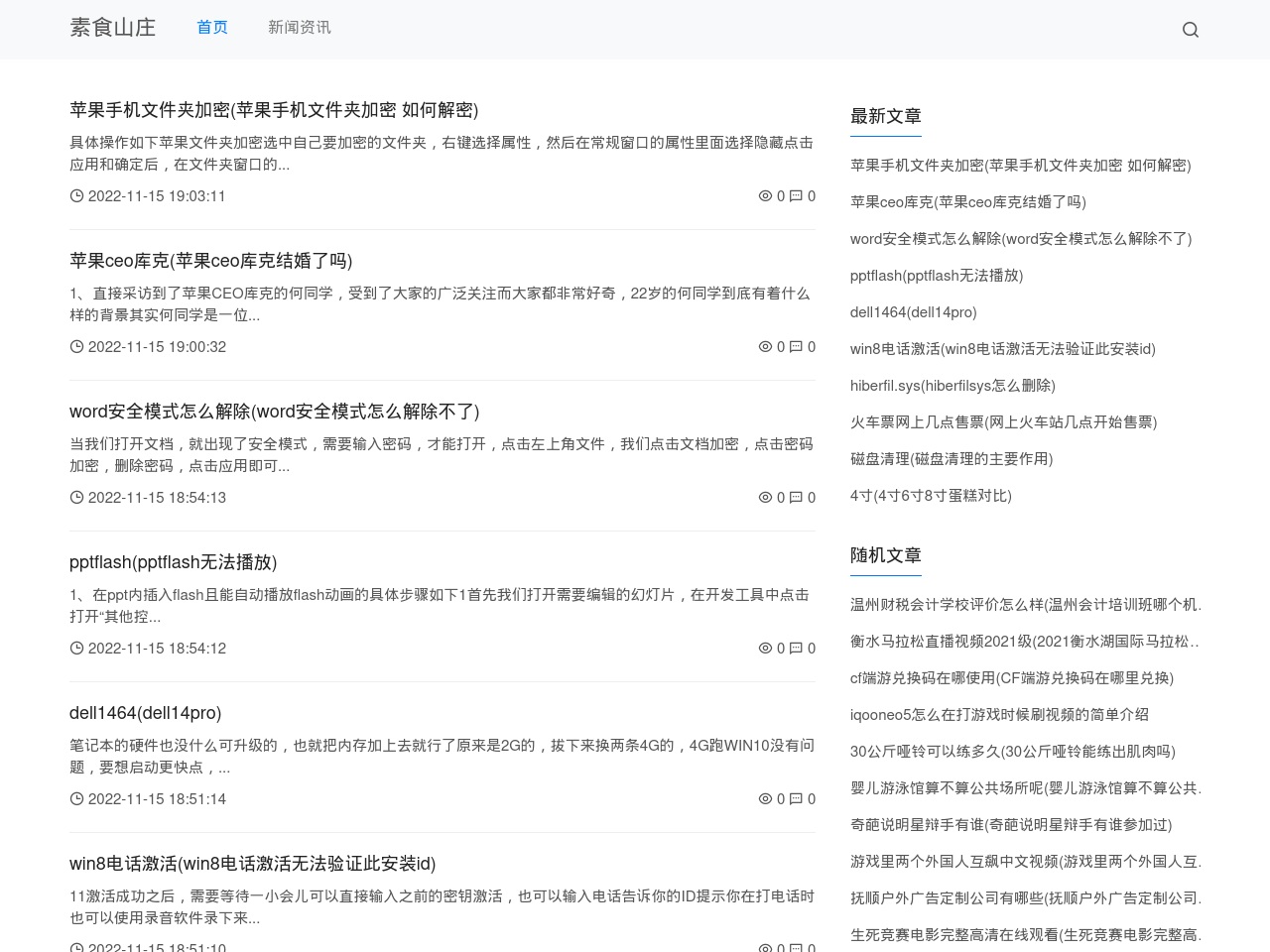Open main list article word安全模式怎么解除
The height and width of the screenshot is (952, 1270).
pos(275,412)
